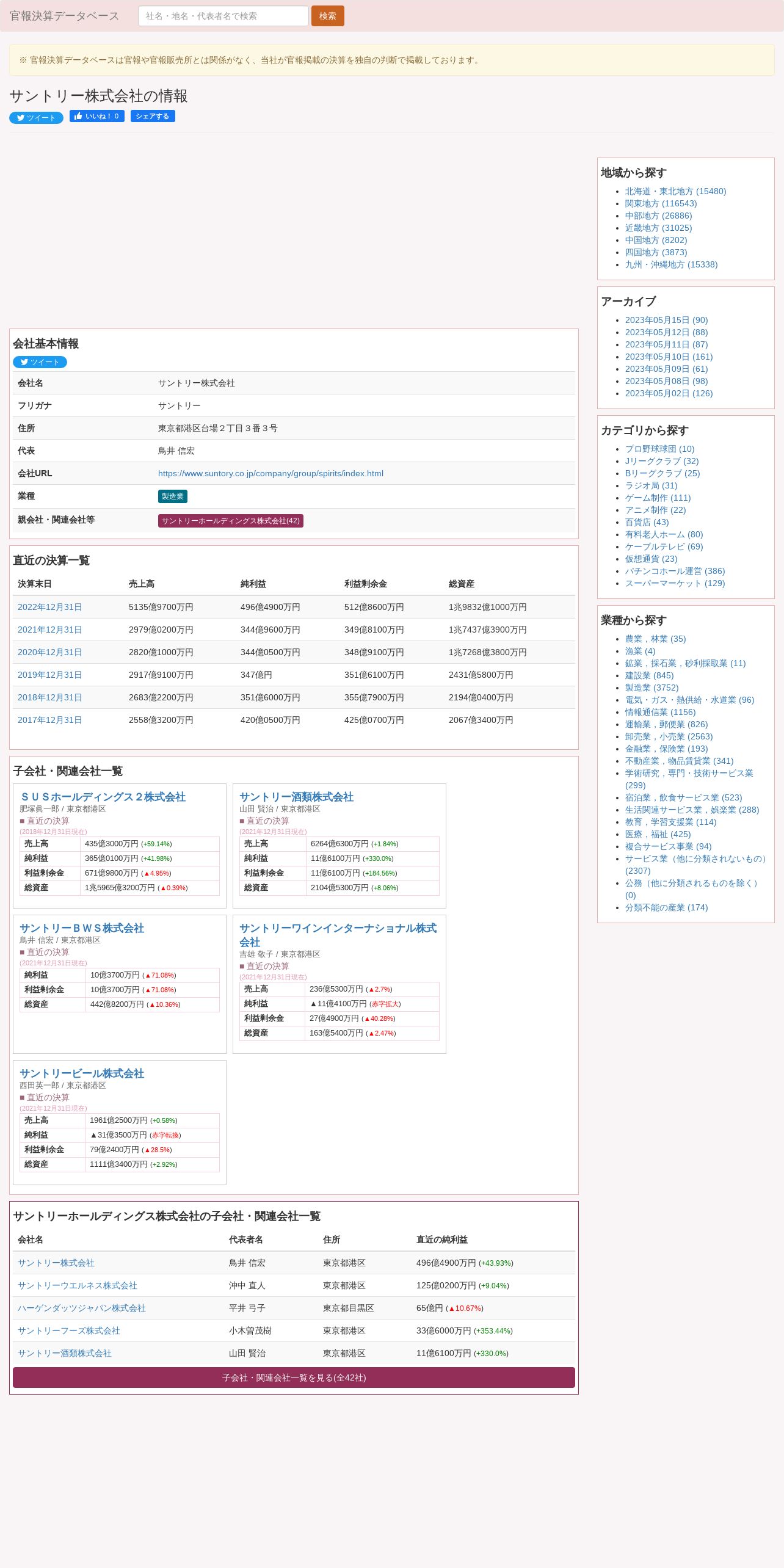Select the 製造業 industry tag
Viewport: 784px width, 1568px height.
click(173, 496)
